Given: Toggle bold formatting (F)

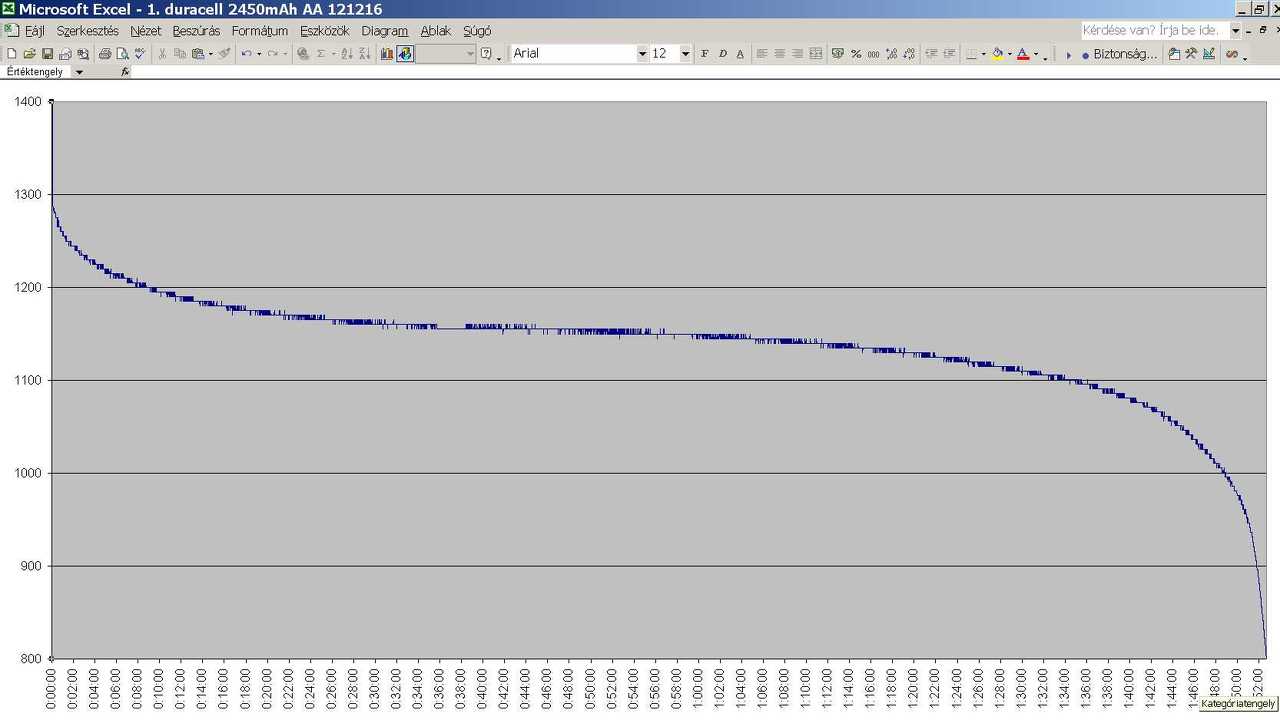Looking at the screenshot, I should (704, 54).
